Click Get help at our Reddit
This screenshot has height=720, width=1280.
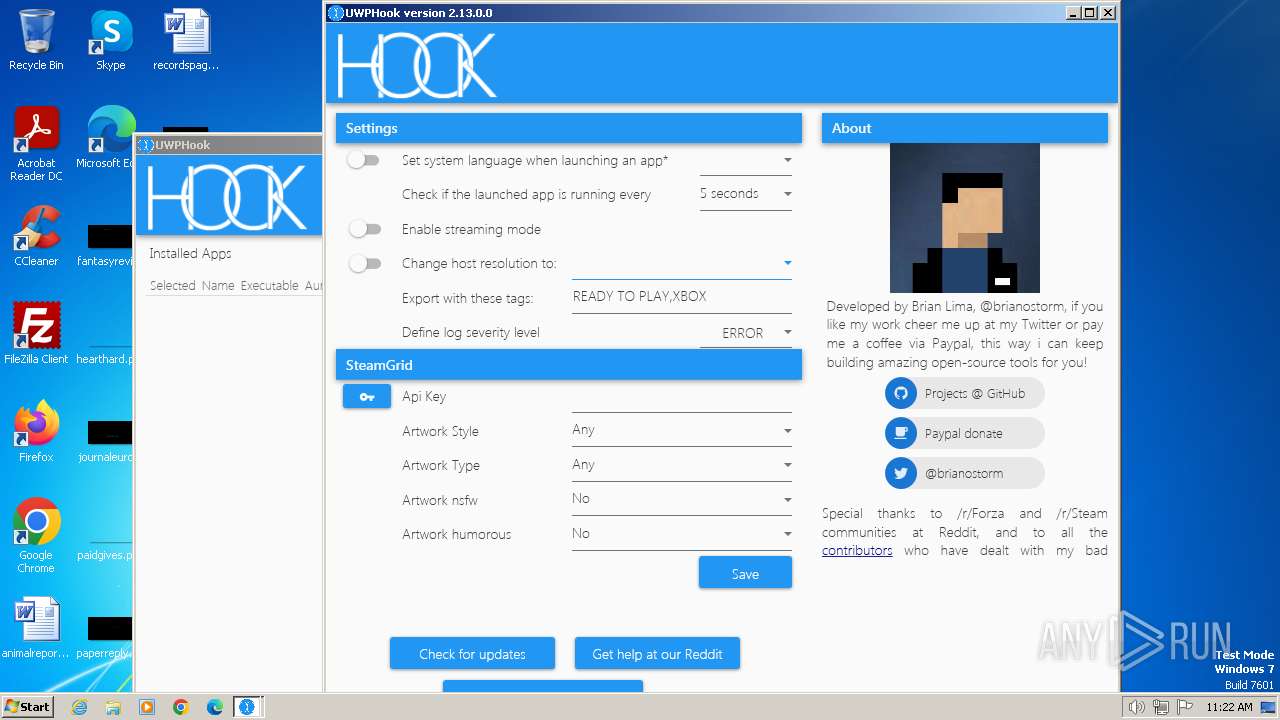pos(657,654)
